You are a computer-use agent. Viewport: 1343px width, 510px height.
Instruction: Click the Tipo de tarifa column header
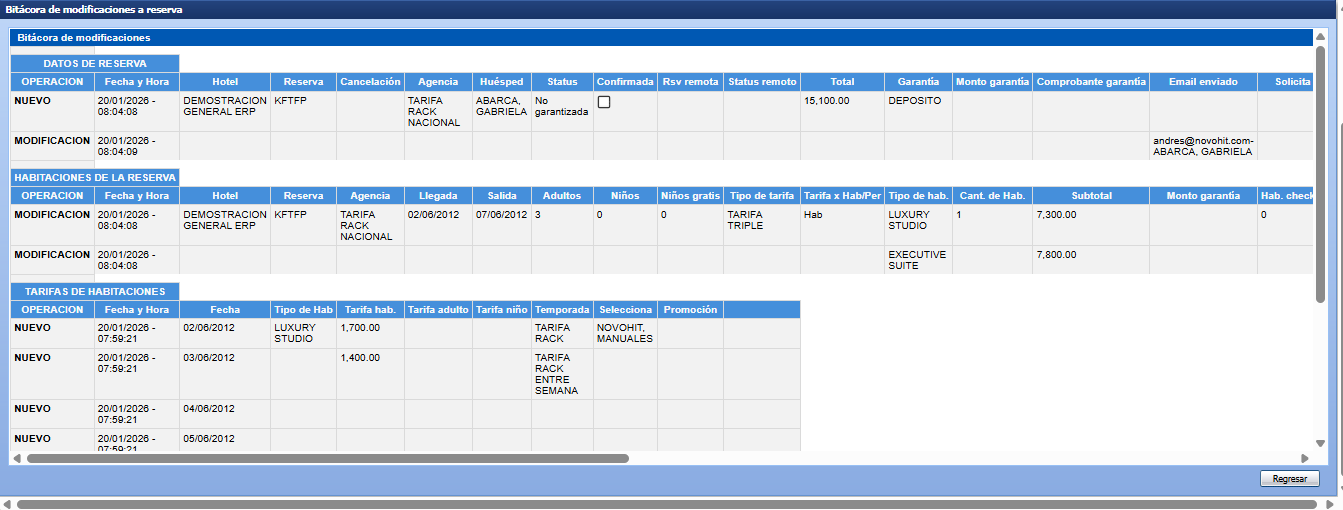tap(761, 196)
